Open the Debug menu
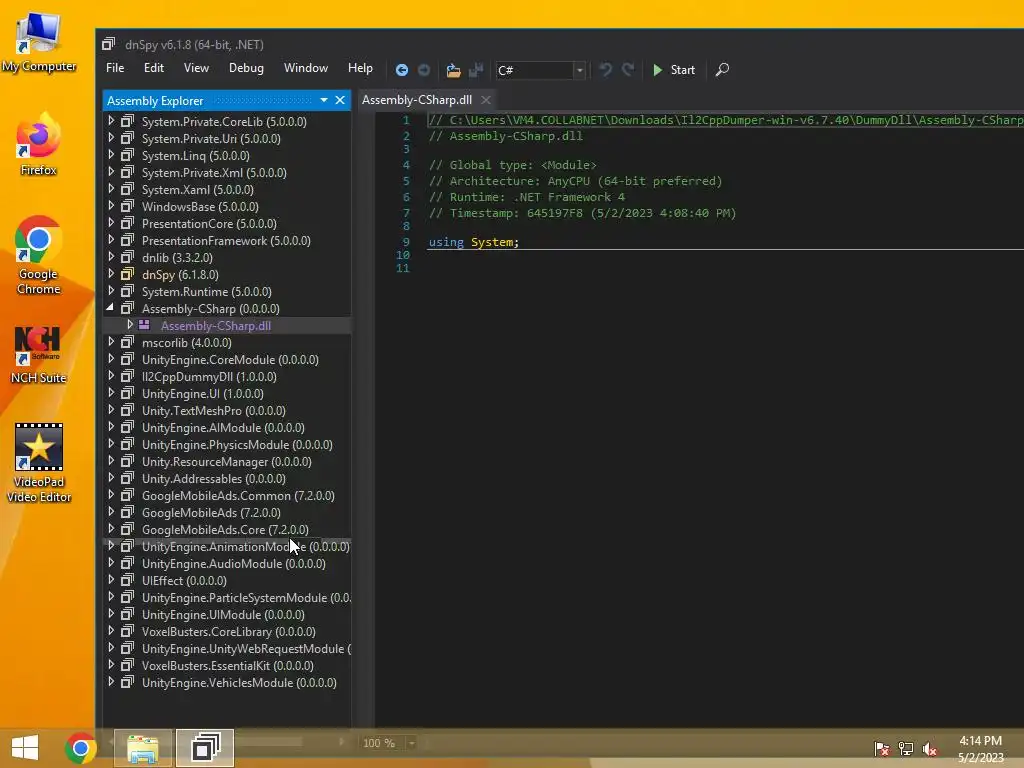This screenshot has height=768, width=1024. click(246, 68)
